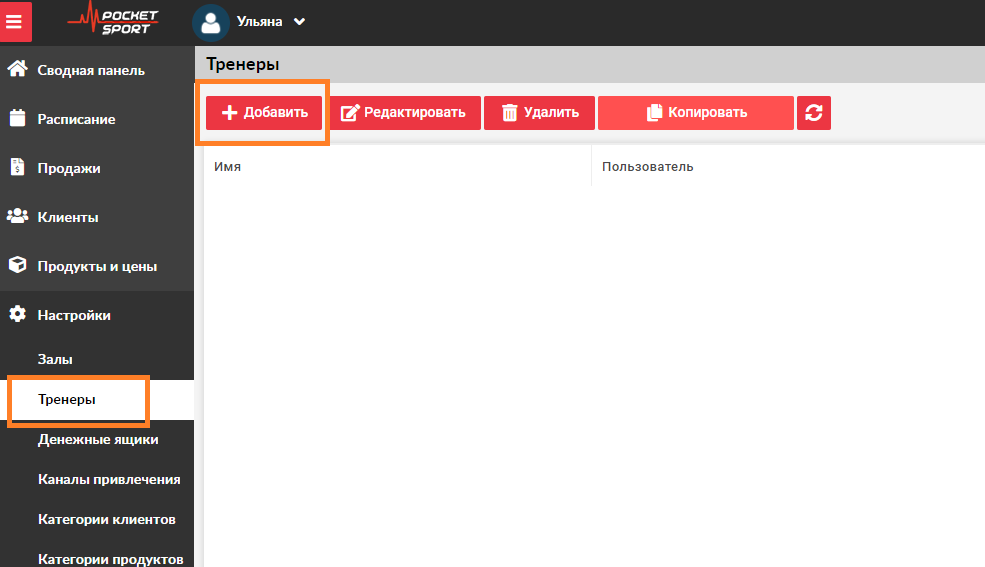This screenshot has height=567, width=985.
Task: Click the invoice icon beside Продажи
Action: (17, 168)
